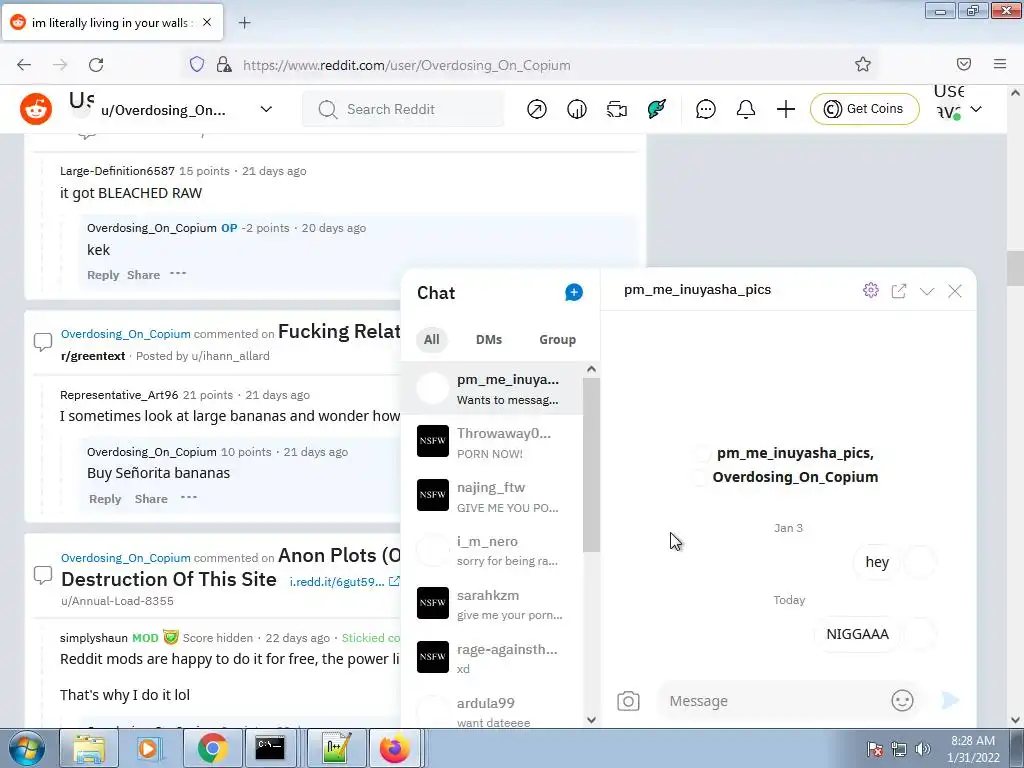This screenshot has height=768, width=1024.
Task: Click the Reddit logo home icon
Action: pyautogui.click(x=36, y=108)
